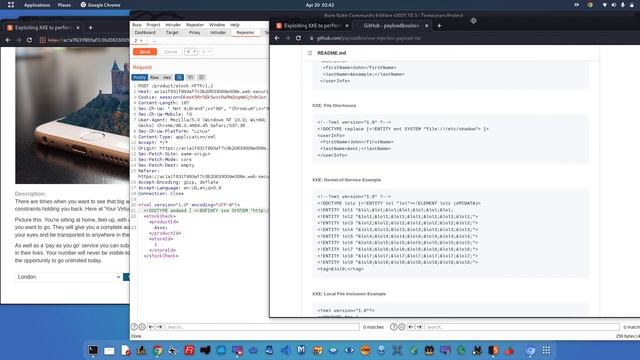
Task: Open the README.md table of contents icon
Action: (x=309, y=53)
